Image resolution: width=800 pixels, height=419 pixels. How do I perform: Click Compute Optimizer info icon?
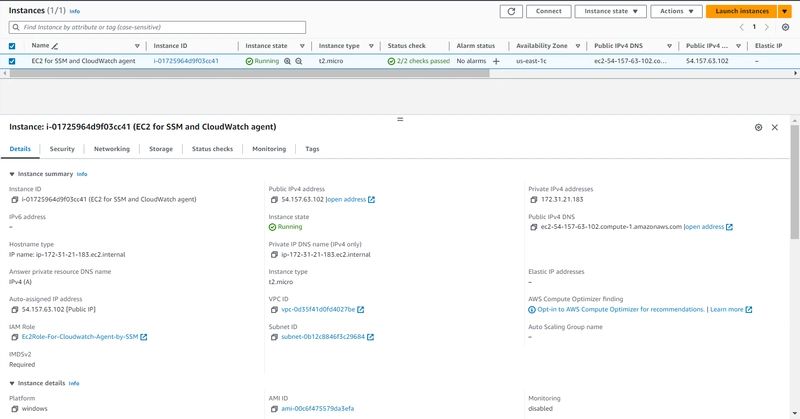tap(532, 310)
